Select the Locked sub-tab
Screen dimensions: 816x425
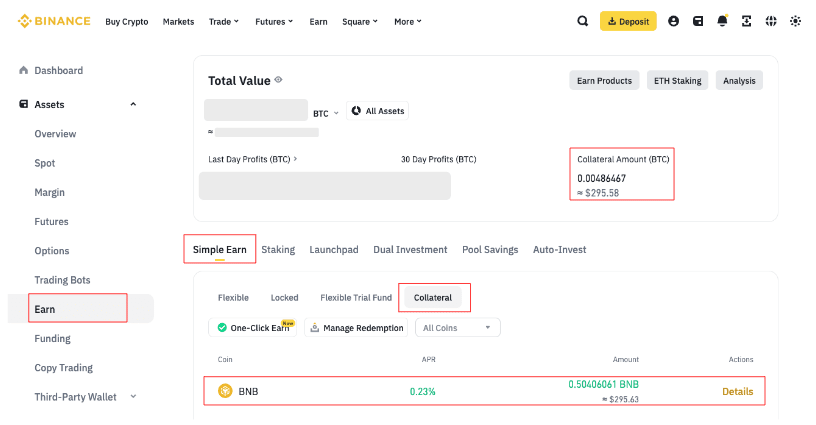[284, 298]
